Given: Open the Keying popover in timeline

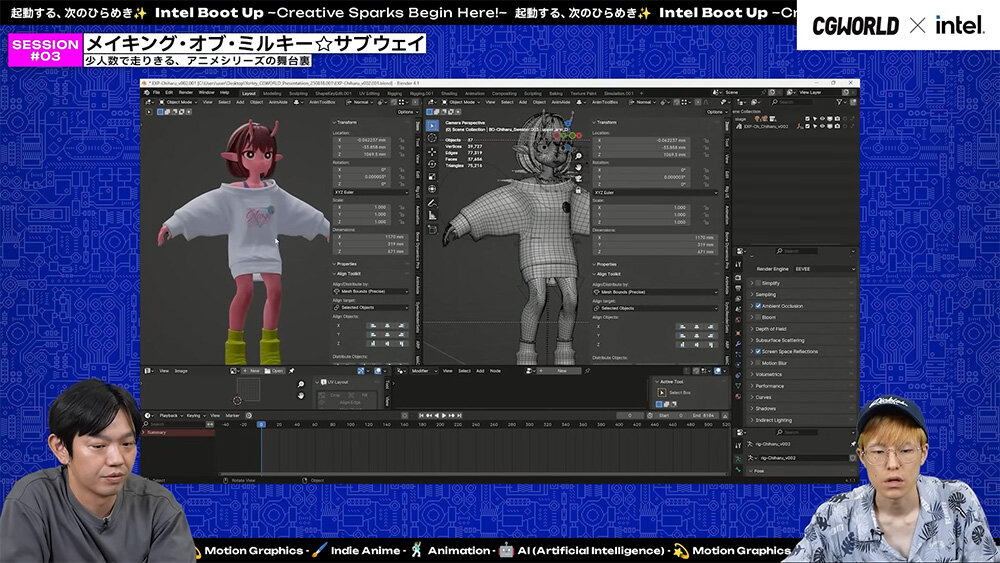Looking at the screenshot, I should [x=194, y=415].
